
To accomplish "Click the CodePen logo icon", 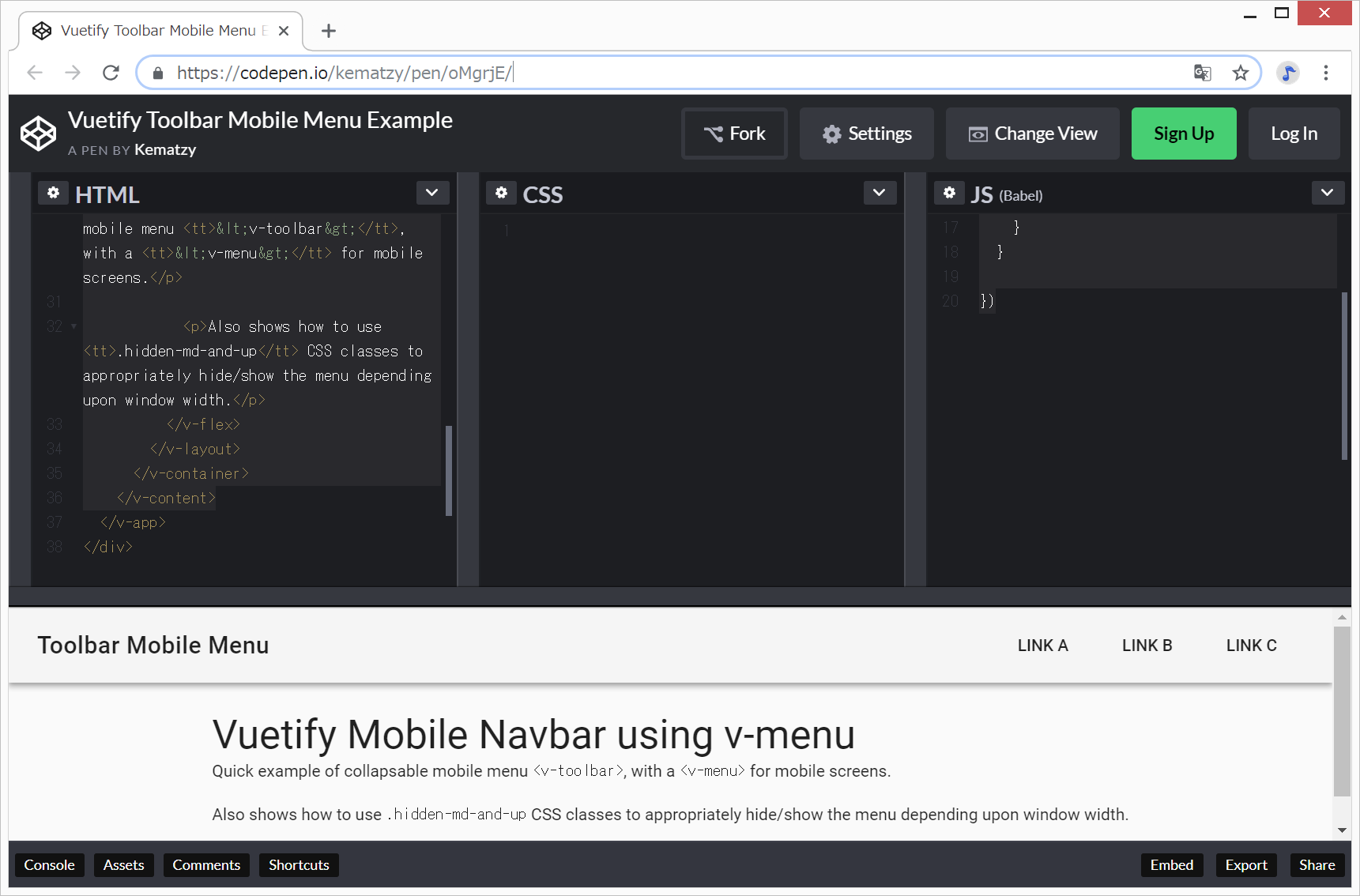I will point(38,134).
